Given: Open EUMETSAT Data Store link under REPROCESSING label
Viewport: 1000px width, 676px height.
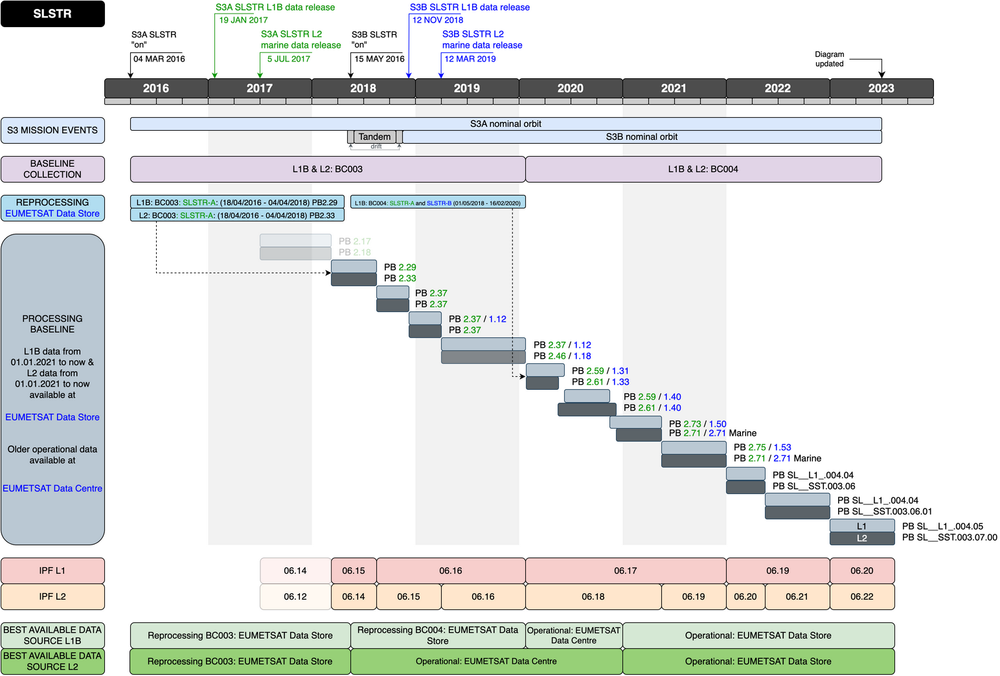Looking at the screenshot, I should [x=52, y=214].
